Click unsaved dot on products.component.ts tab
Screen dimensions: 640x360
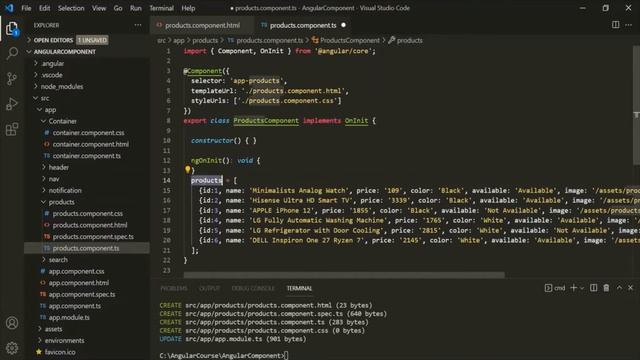(x=343, y=25)
